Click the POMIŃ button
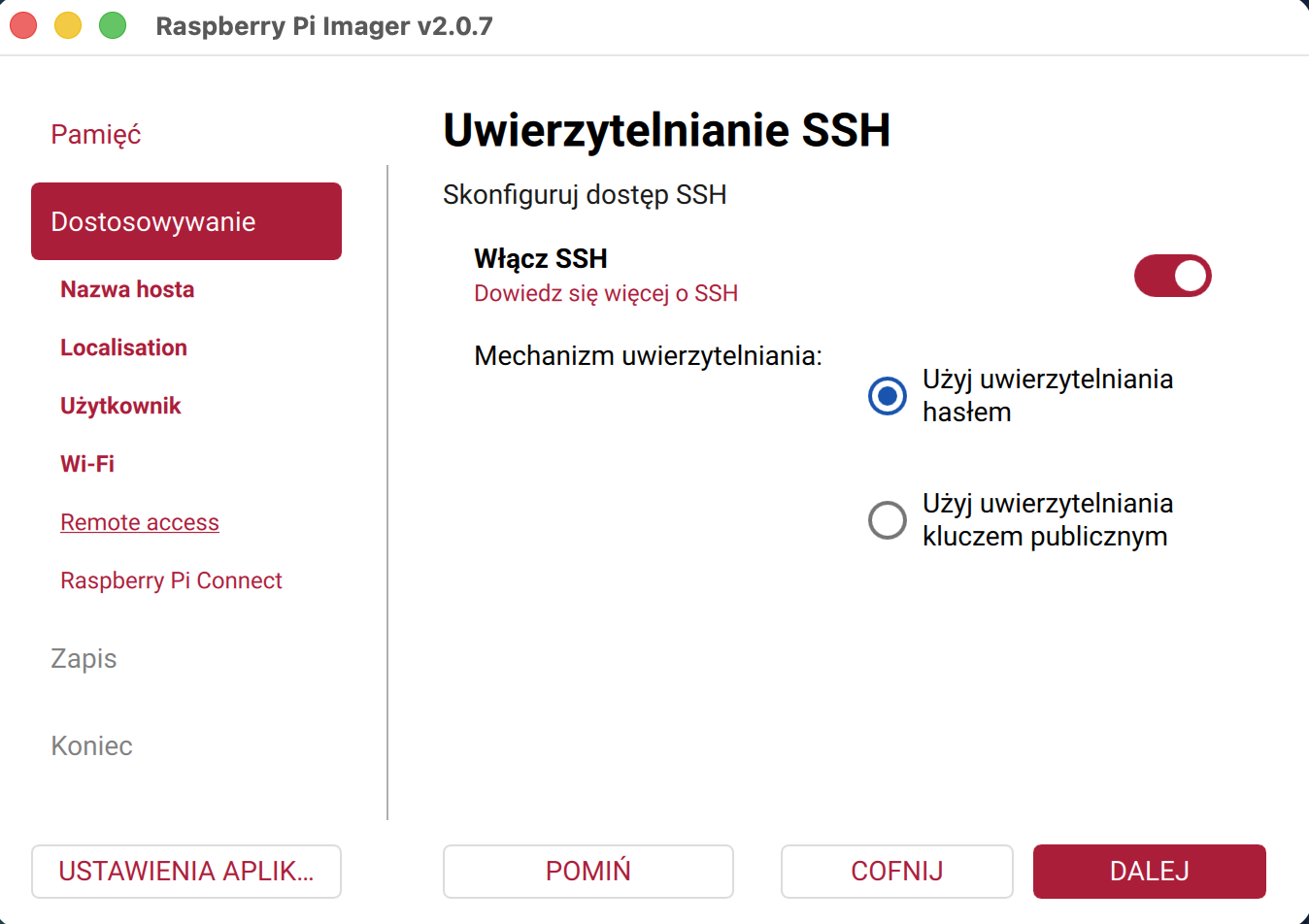Screen dimensions: 1309x924 point(587,871)
